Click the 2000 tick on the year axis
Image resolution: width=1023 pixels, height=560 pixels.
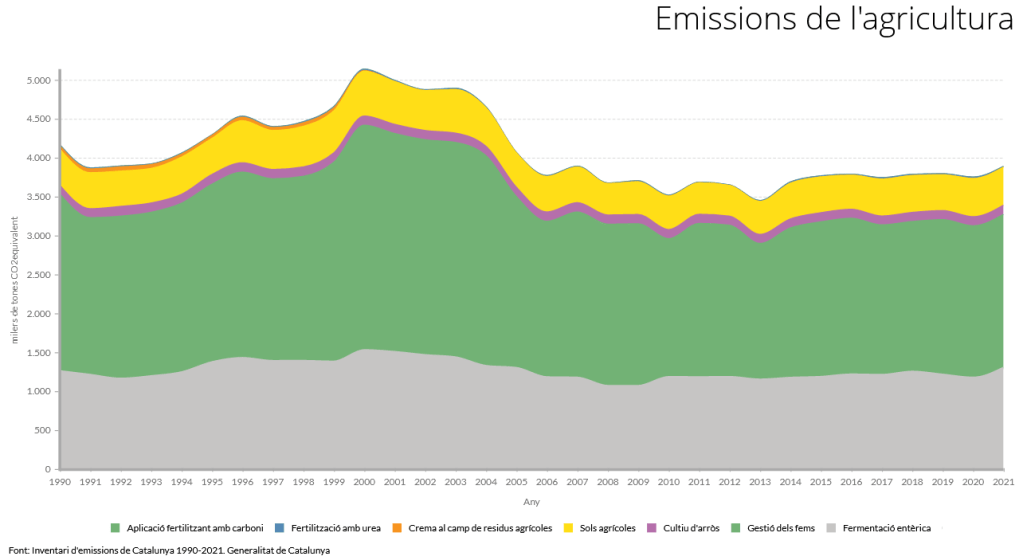tap(364, 481)
